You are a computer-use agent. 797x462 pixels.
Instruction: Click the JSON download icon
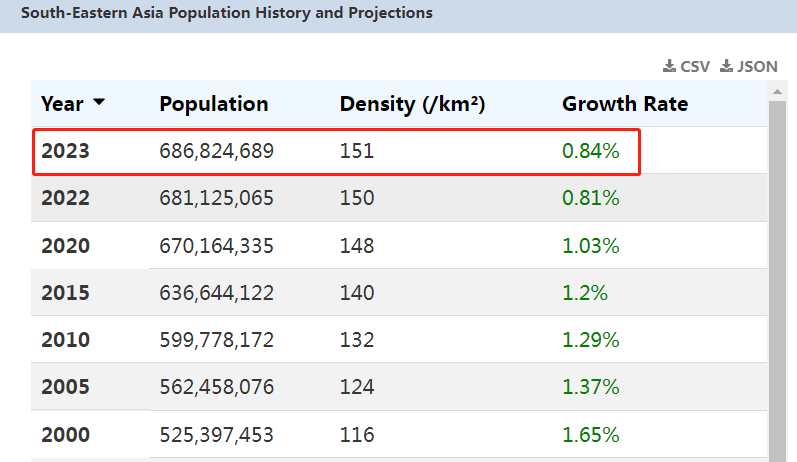(x=726, y=67)
